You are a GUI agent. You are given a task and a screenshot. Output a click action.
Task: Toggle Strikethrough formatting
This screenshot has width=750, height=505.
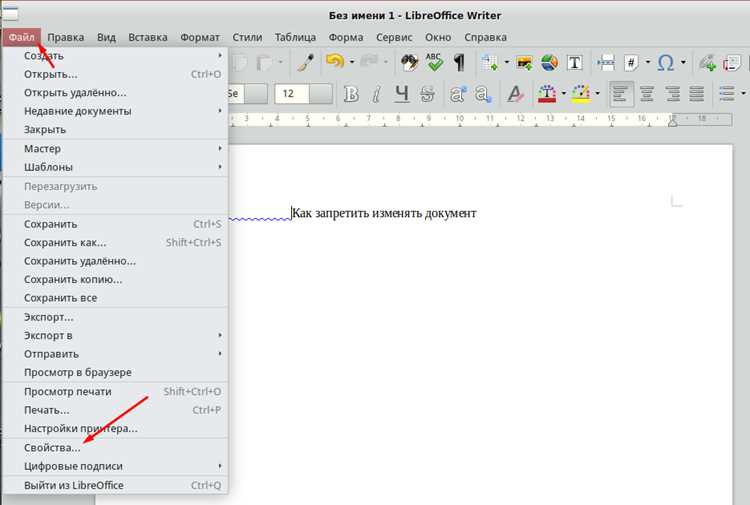tap(427, 94)
